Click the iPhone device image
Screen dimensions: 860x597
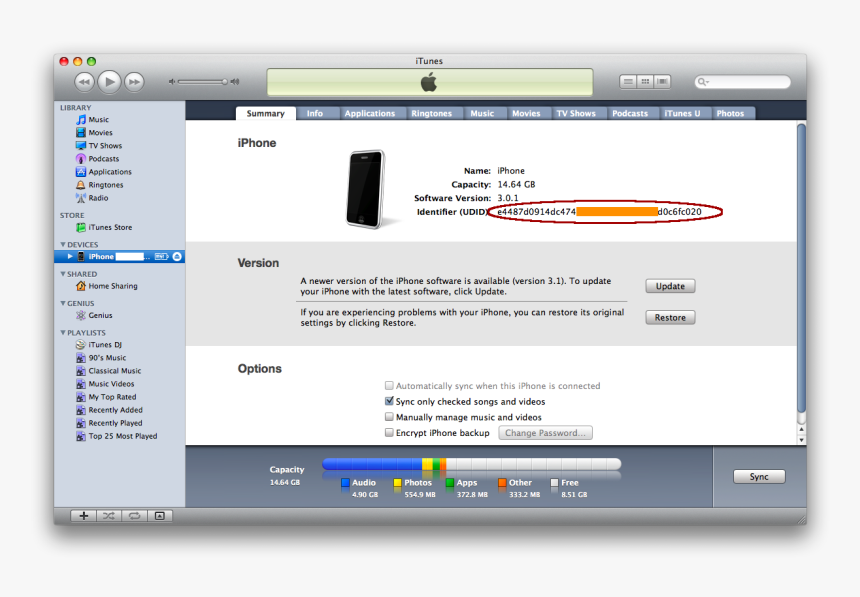point(366,189)
